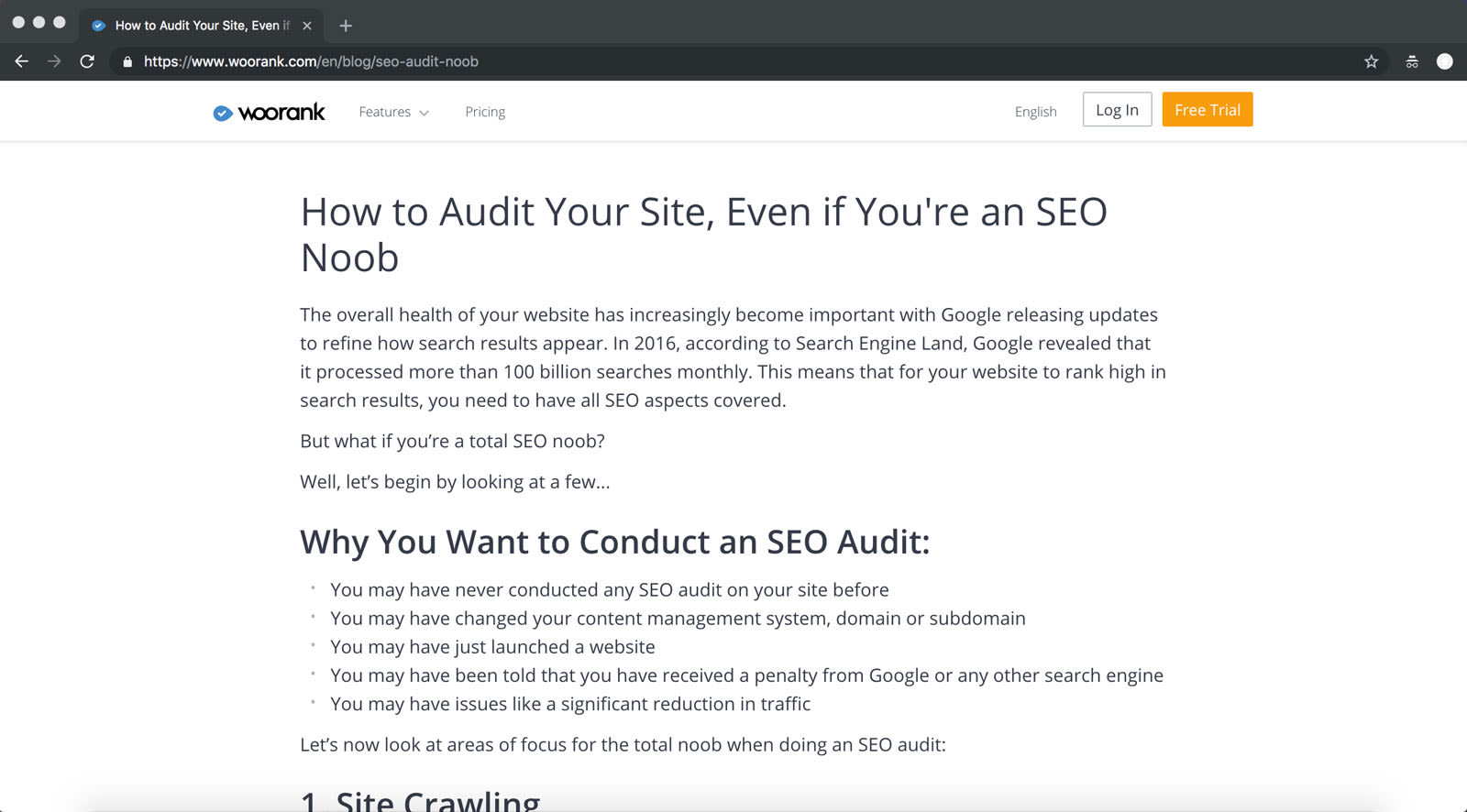Click the Log In button
The image size is (1467, 812).
pyautogui.click(x=1117, y=110)
